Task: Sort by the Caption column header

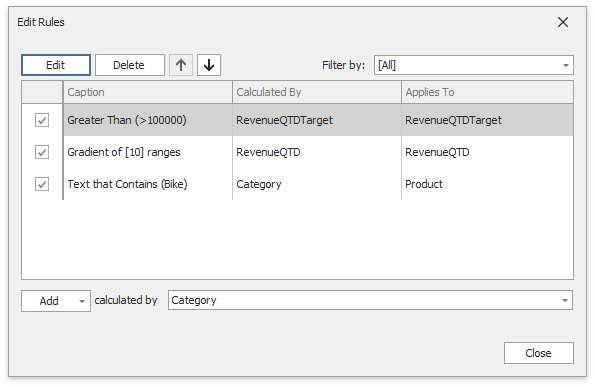Action: pyautogui.click(x=148, y=92)
